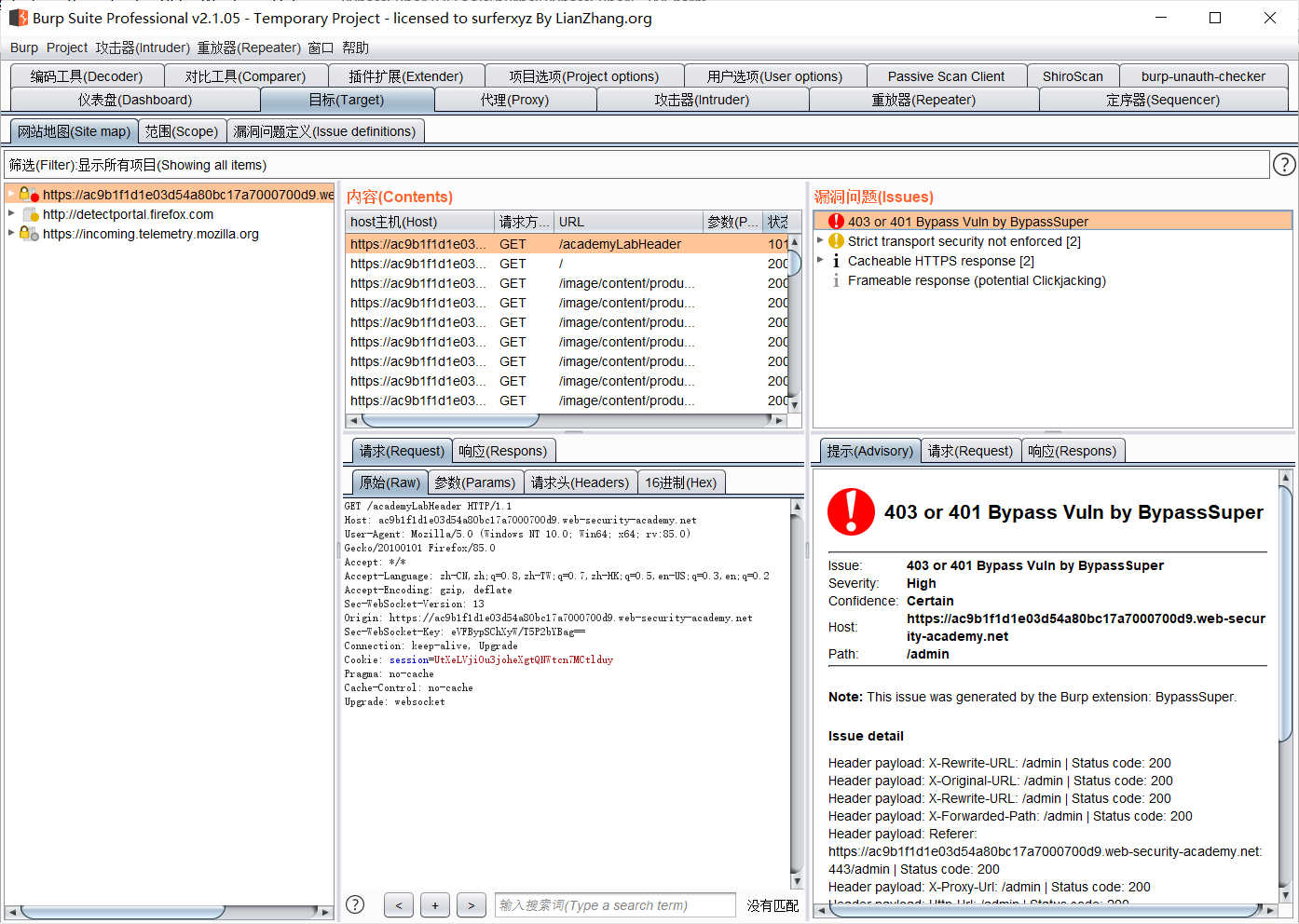
Task: Open the Project menu
Action: point(67,48)
